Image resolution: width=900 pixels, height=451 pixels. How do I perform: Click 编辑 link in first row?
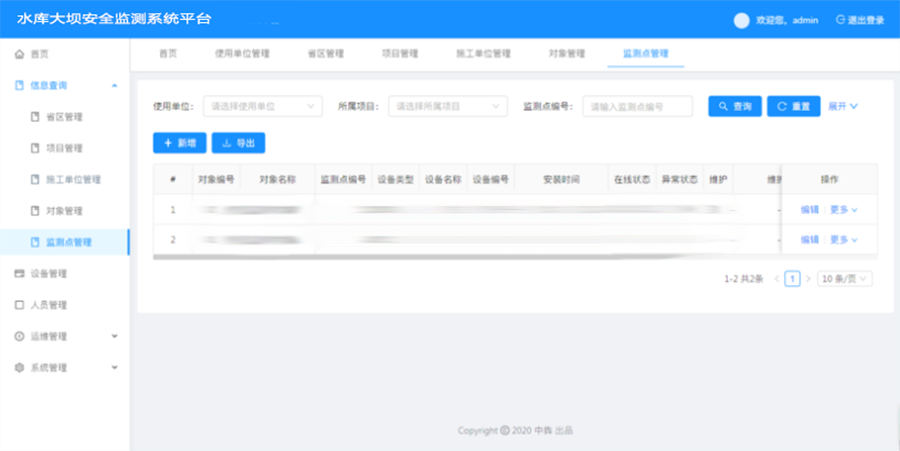pyautogui.click(x=809, y=210)
